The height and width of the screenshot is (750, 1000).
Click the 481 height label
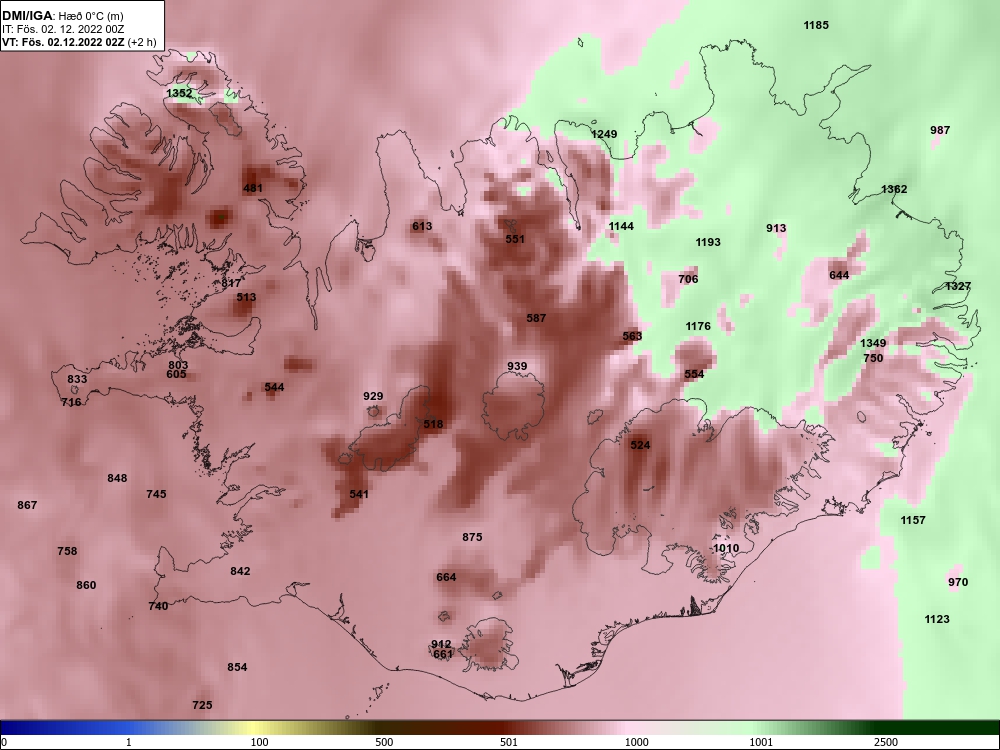(x=253, y=188)
